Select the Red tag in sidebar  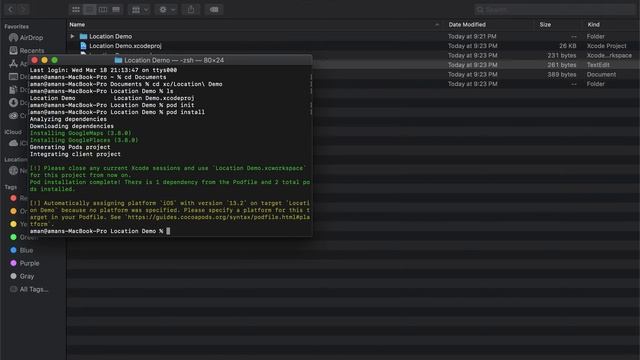18,198
